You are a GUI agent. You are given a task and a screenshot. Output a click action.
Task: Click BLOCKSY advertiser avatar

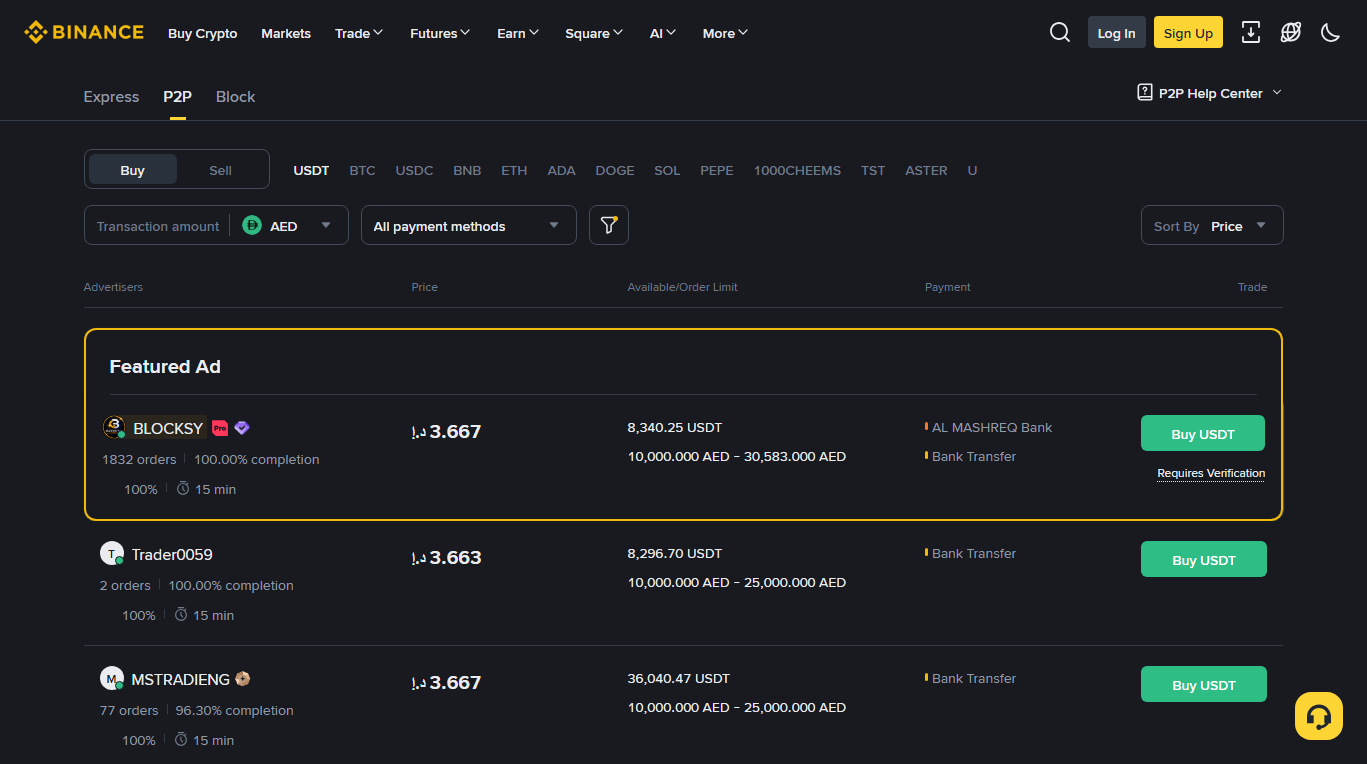pos(114,428)
